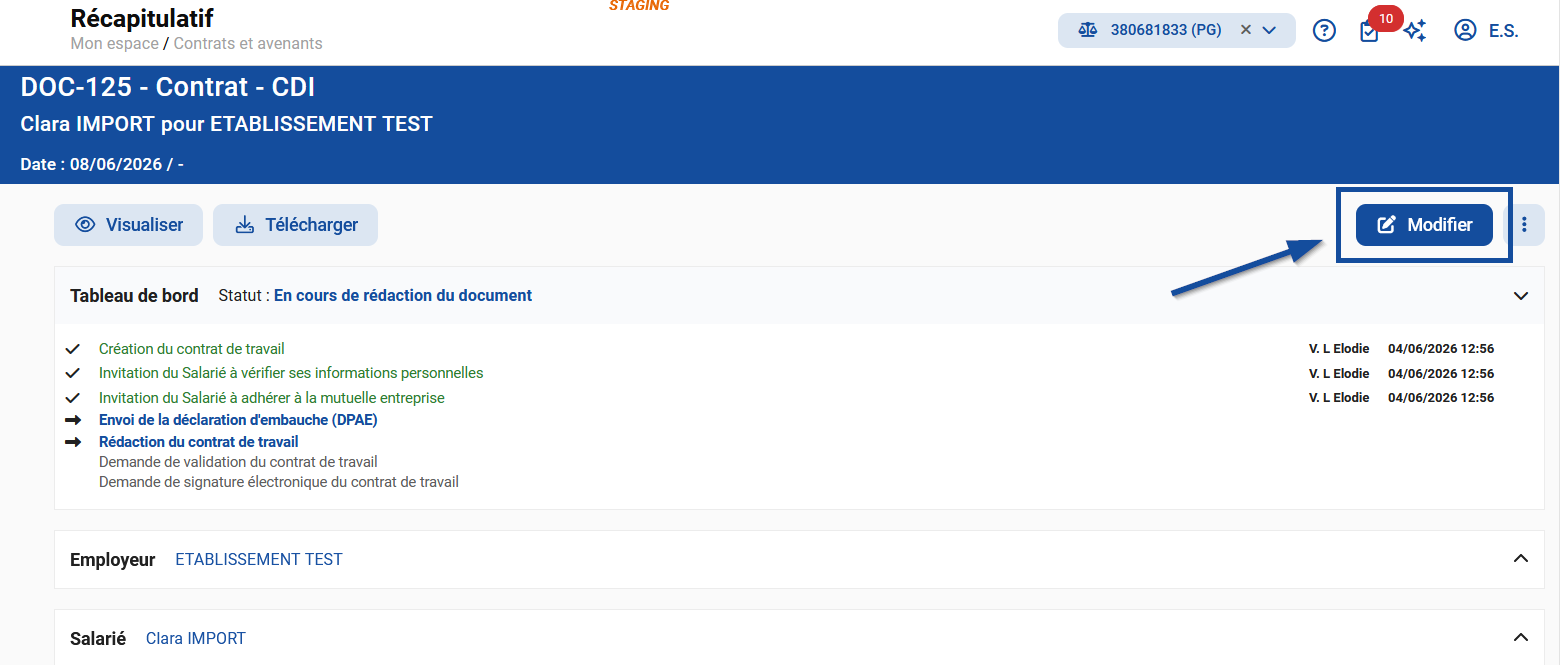Viewport: 1560px width, 665px height.
Task: Click arrow icon beside Envoi de la déclaration
Action: point(72,420)
